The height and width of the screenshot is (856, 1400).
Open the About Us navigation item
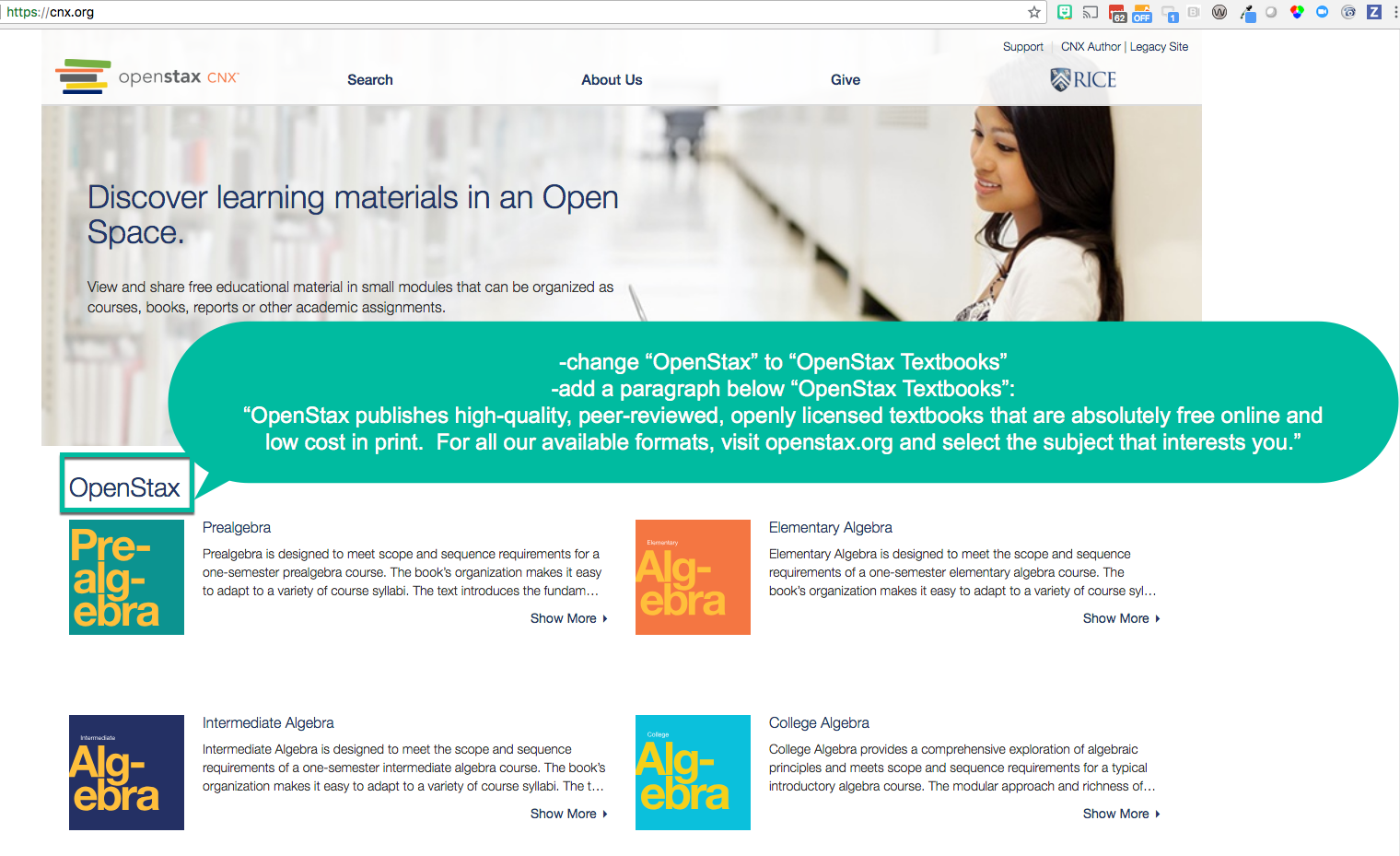tap(611, 80)
